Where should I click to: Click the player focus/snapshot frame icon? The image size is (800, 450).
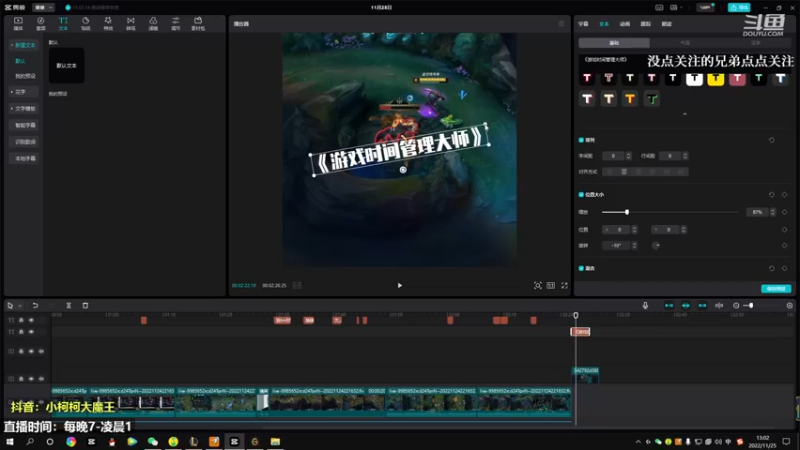[x=538, y=286]
